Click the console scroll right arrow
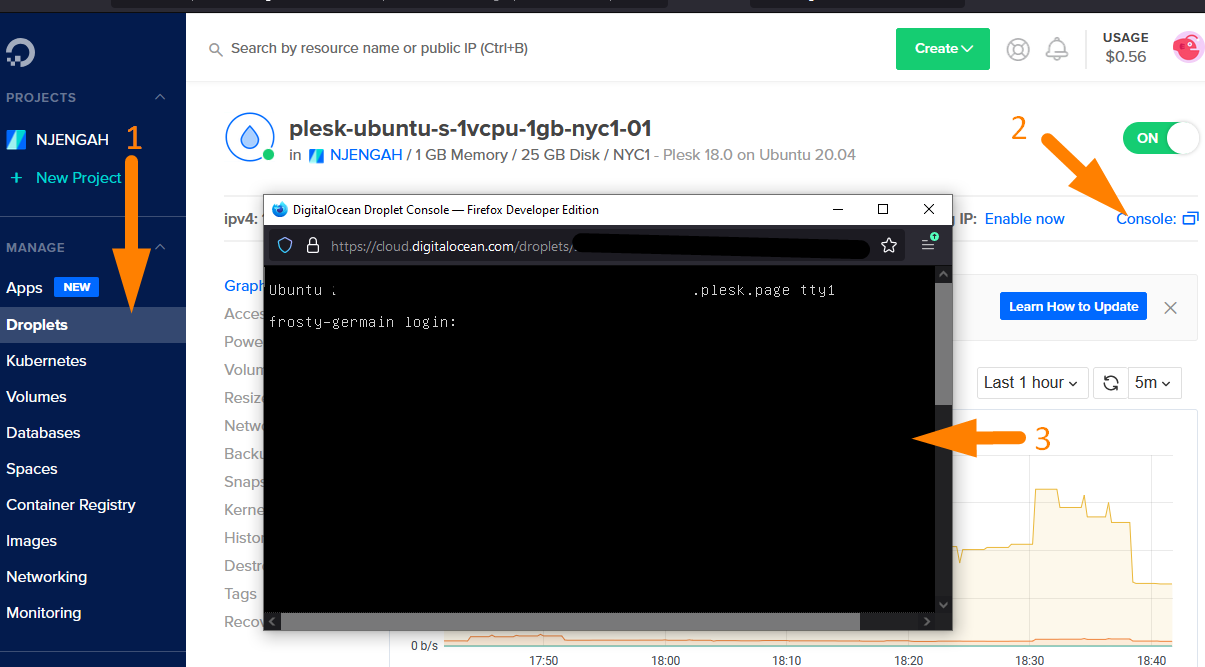Image resolution: width=1205 pixels, height=667 pixels. coord(927,621)
